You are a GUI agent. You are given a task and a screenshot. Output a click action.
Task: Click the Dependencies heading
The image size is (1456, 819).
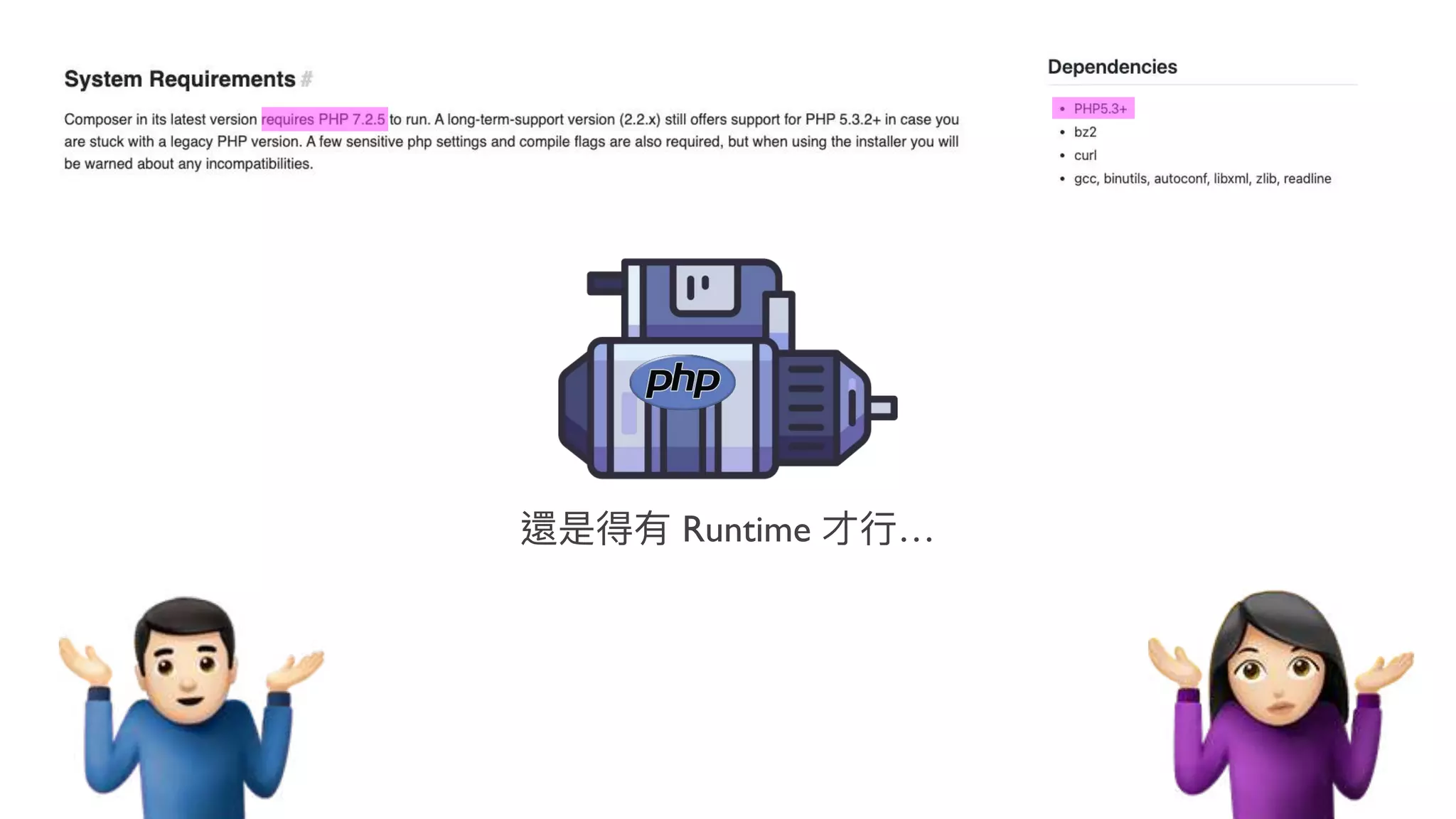click(1112, 67)
